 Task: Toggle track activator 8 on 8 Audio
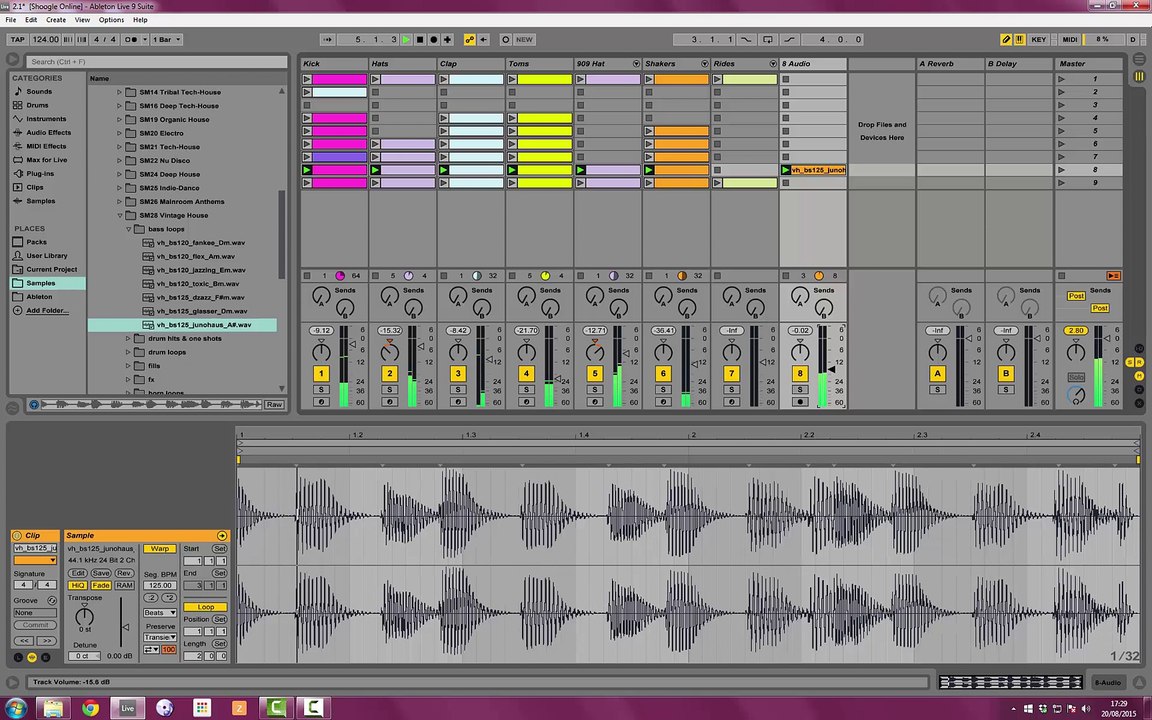coord(800,374)
